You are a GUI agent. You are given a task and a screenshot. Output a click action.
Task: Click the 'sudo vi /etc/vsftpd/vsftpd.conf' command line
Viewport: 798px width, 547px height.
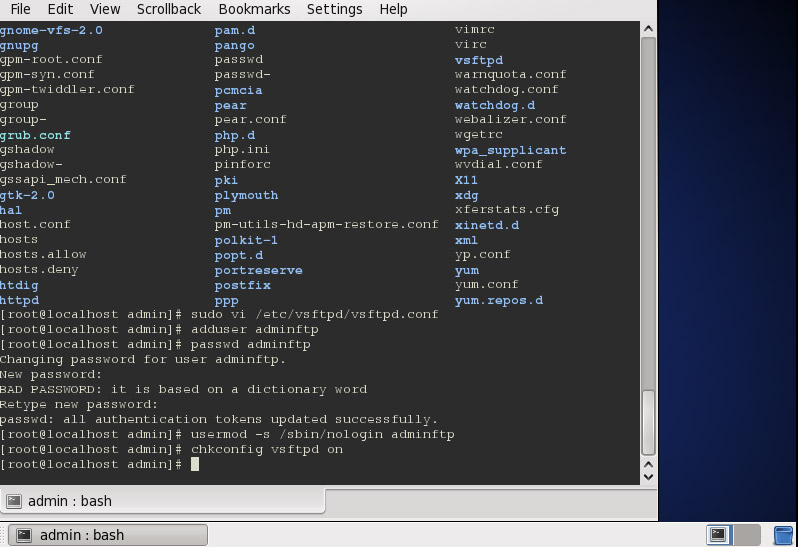click(315, 314)
